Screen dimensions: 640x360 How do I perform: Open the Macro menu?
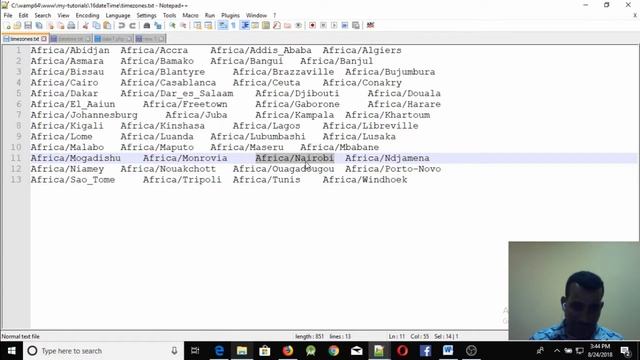pos(190,16)
